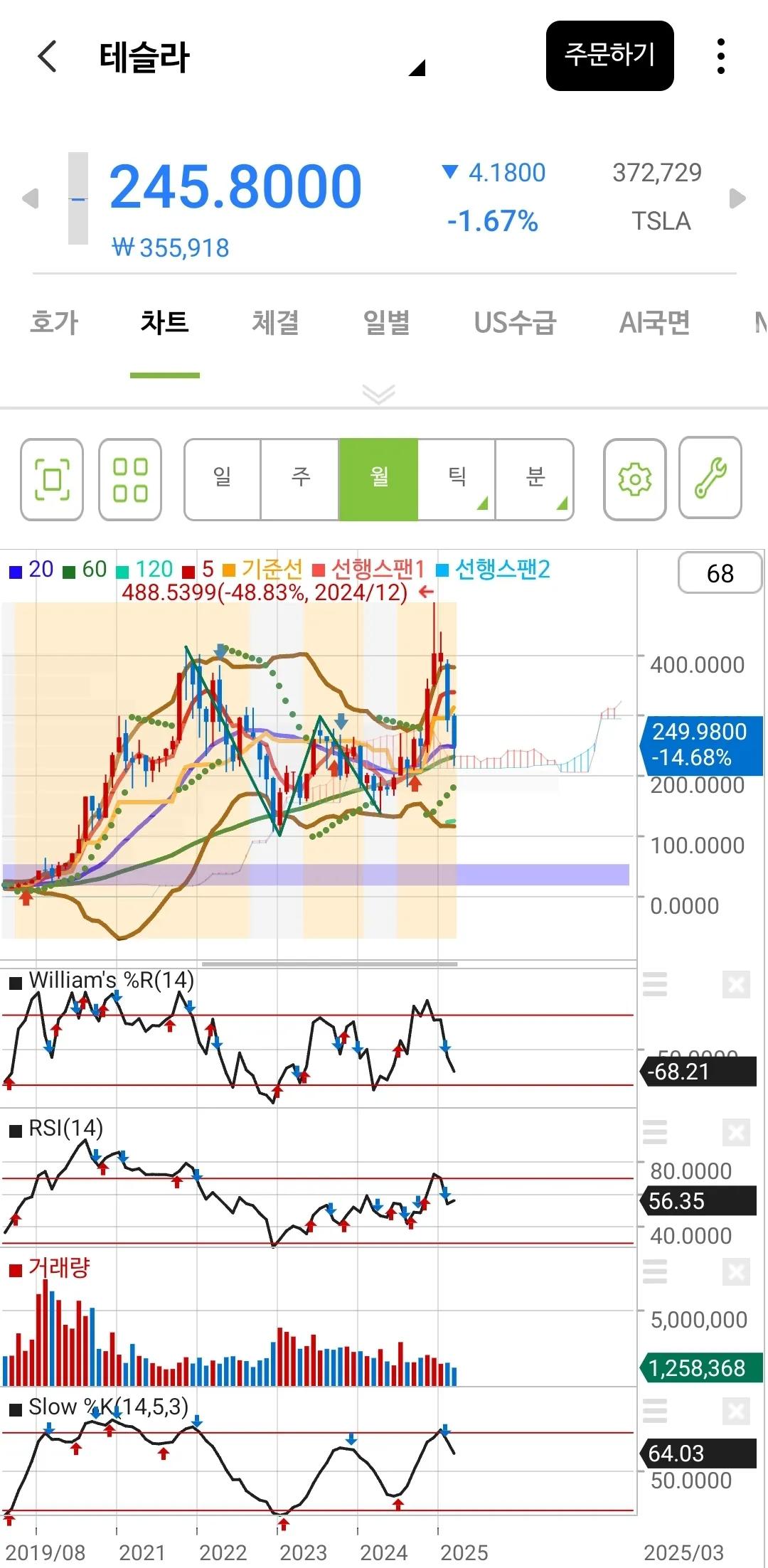Click the chart horizontal scrollbar handle
The height and width of the screenshot is (1568, 768).
pyautogui.click(x=330, y=964)
